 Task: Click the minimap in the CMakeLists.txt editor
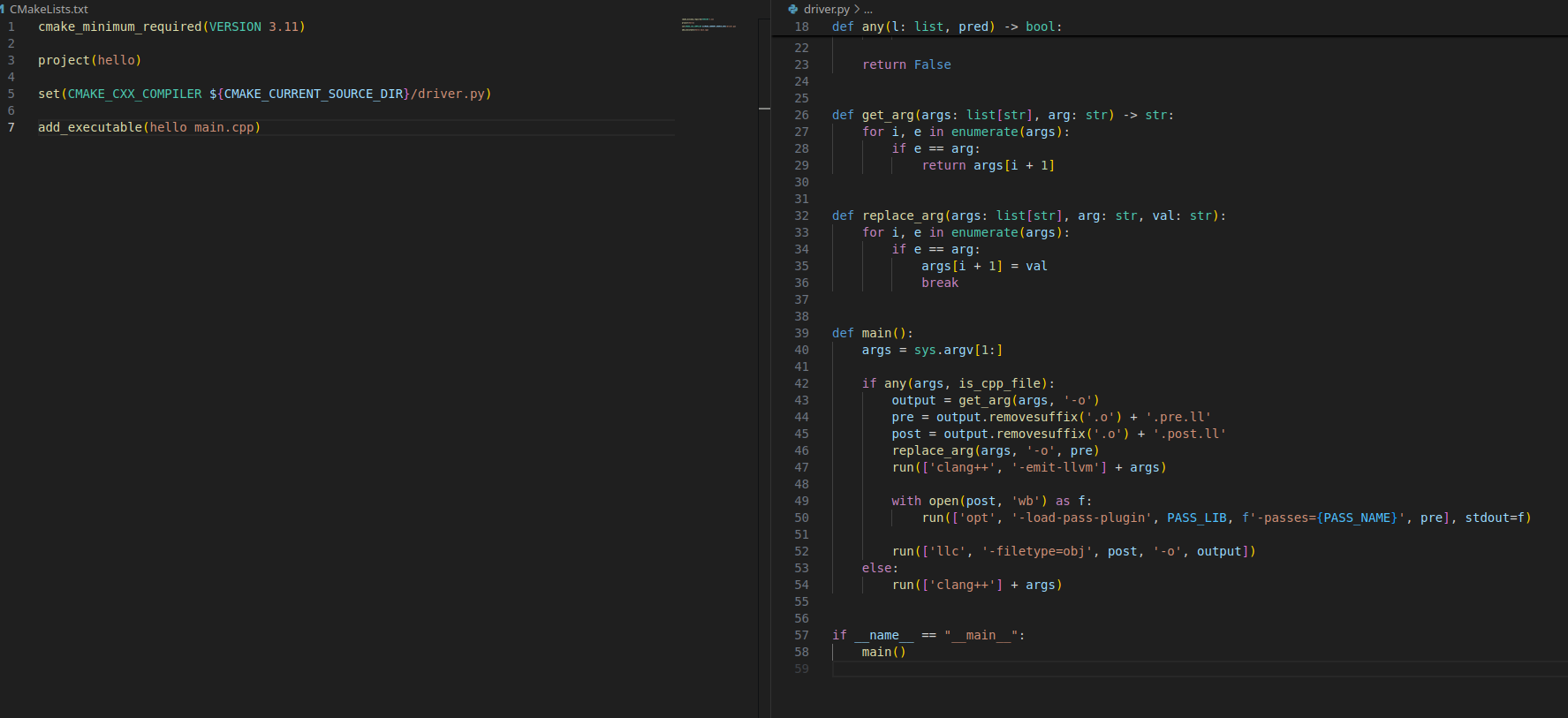click(708, 25)
